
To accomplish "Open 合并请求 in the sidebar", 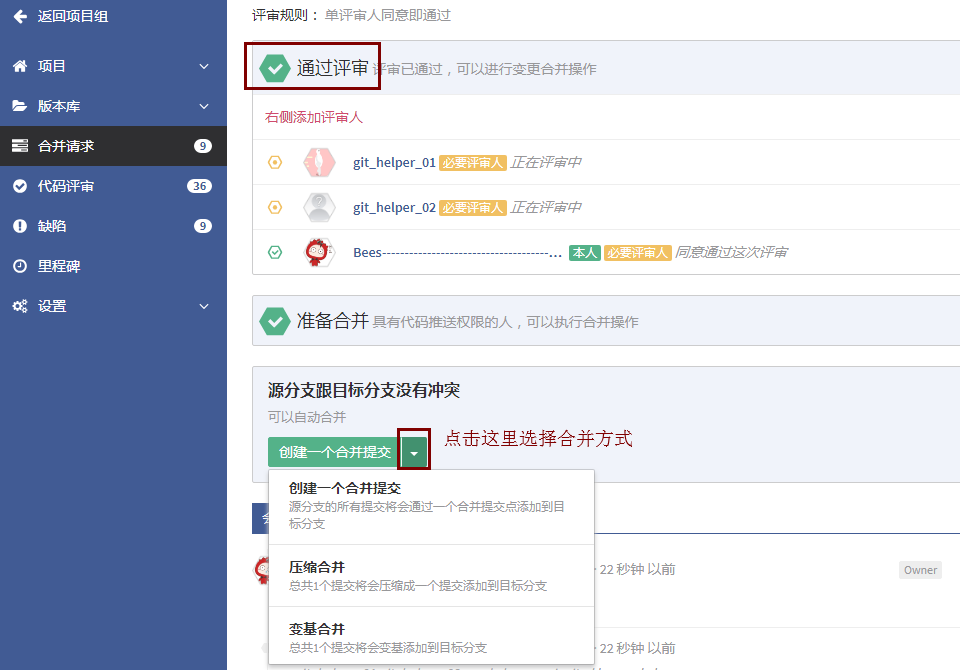I will pos(66,146).
